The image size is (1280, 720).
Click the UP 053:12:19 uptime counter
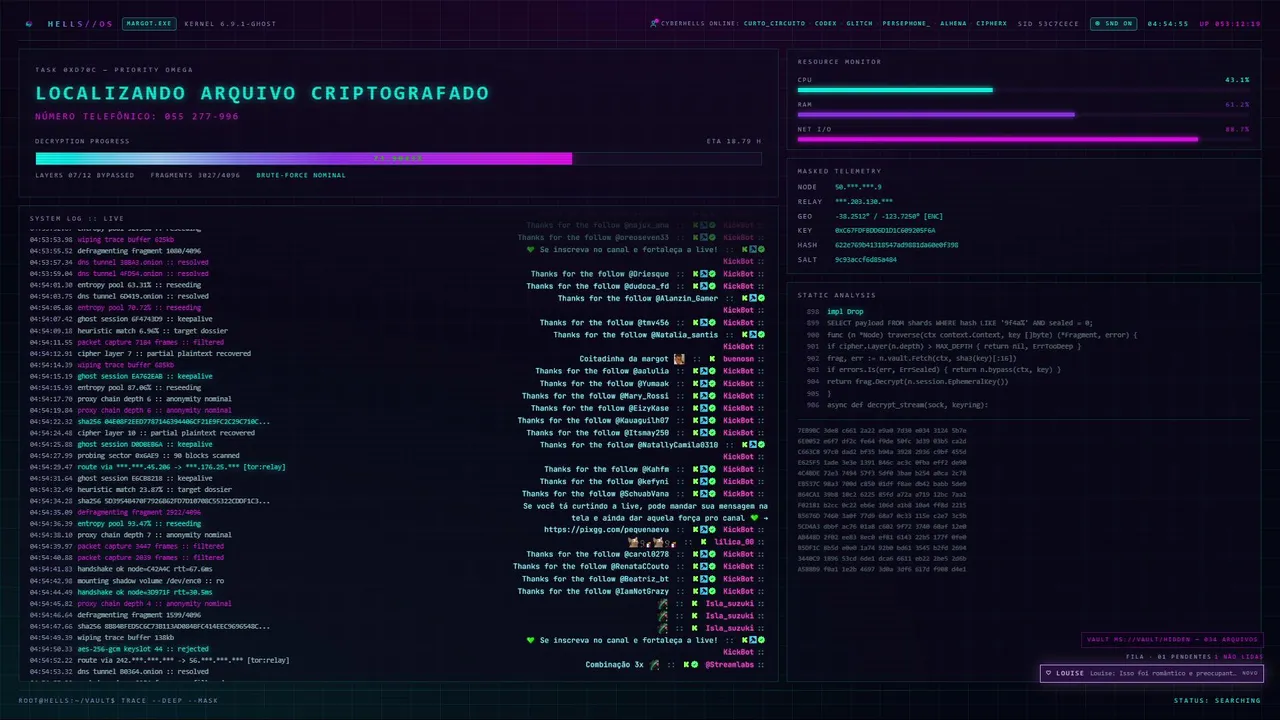(1230, 23)
